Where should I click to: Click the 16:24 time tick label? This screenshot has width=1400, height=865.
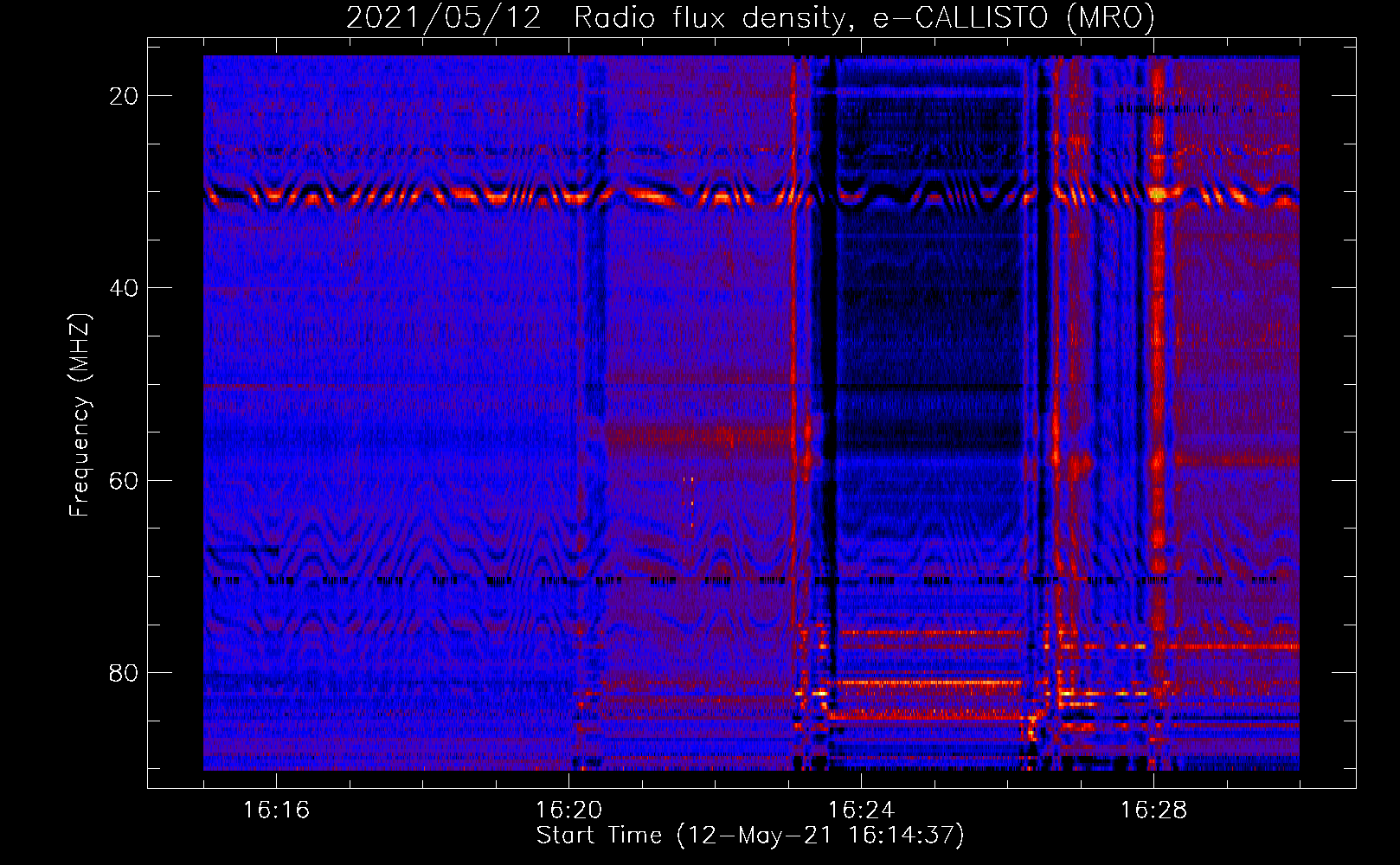pos(861,811)
